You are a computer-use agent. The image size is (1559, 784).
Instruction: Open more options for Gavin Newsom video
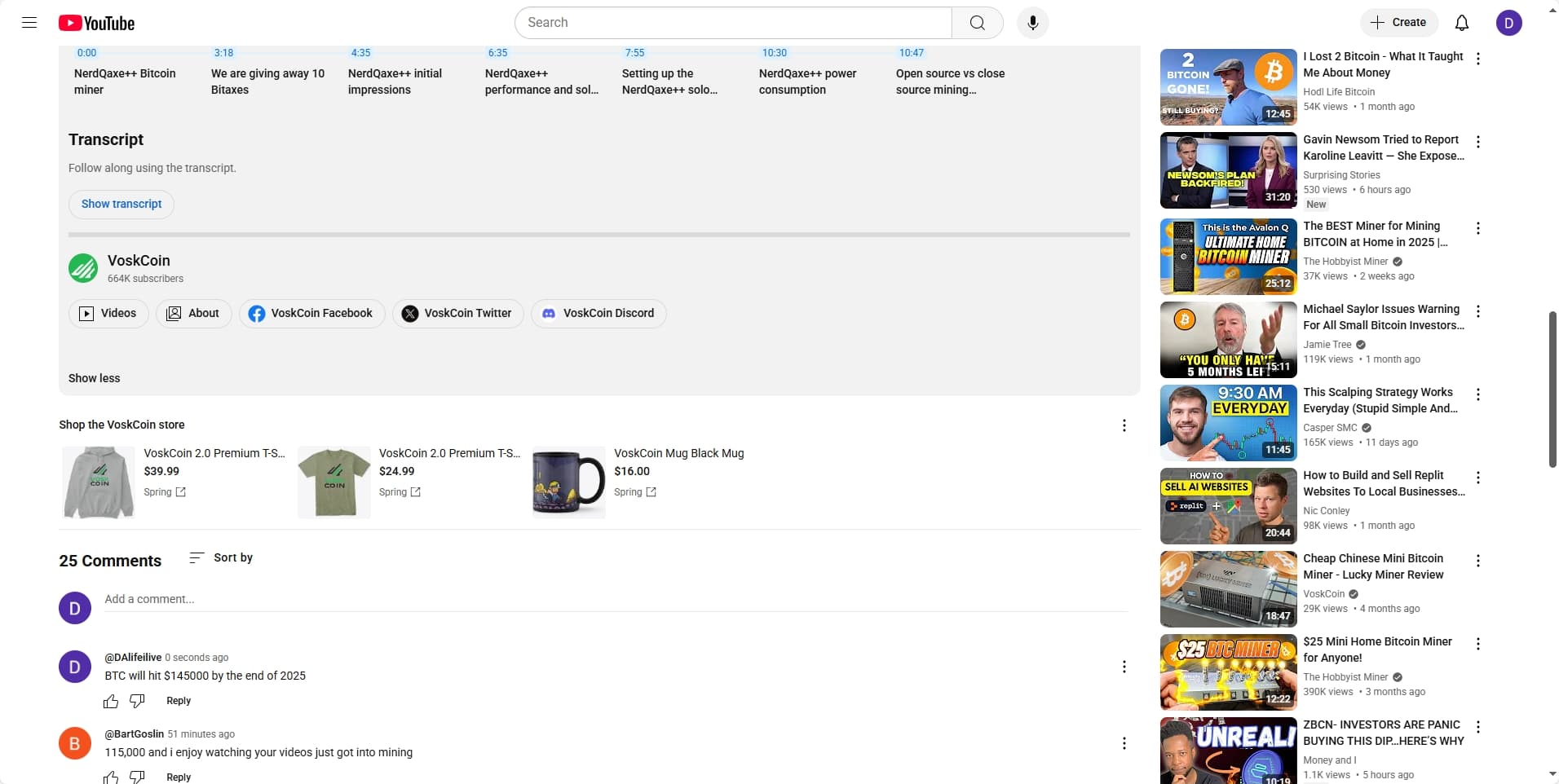point(1477,141)
